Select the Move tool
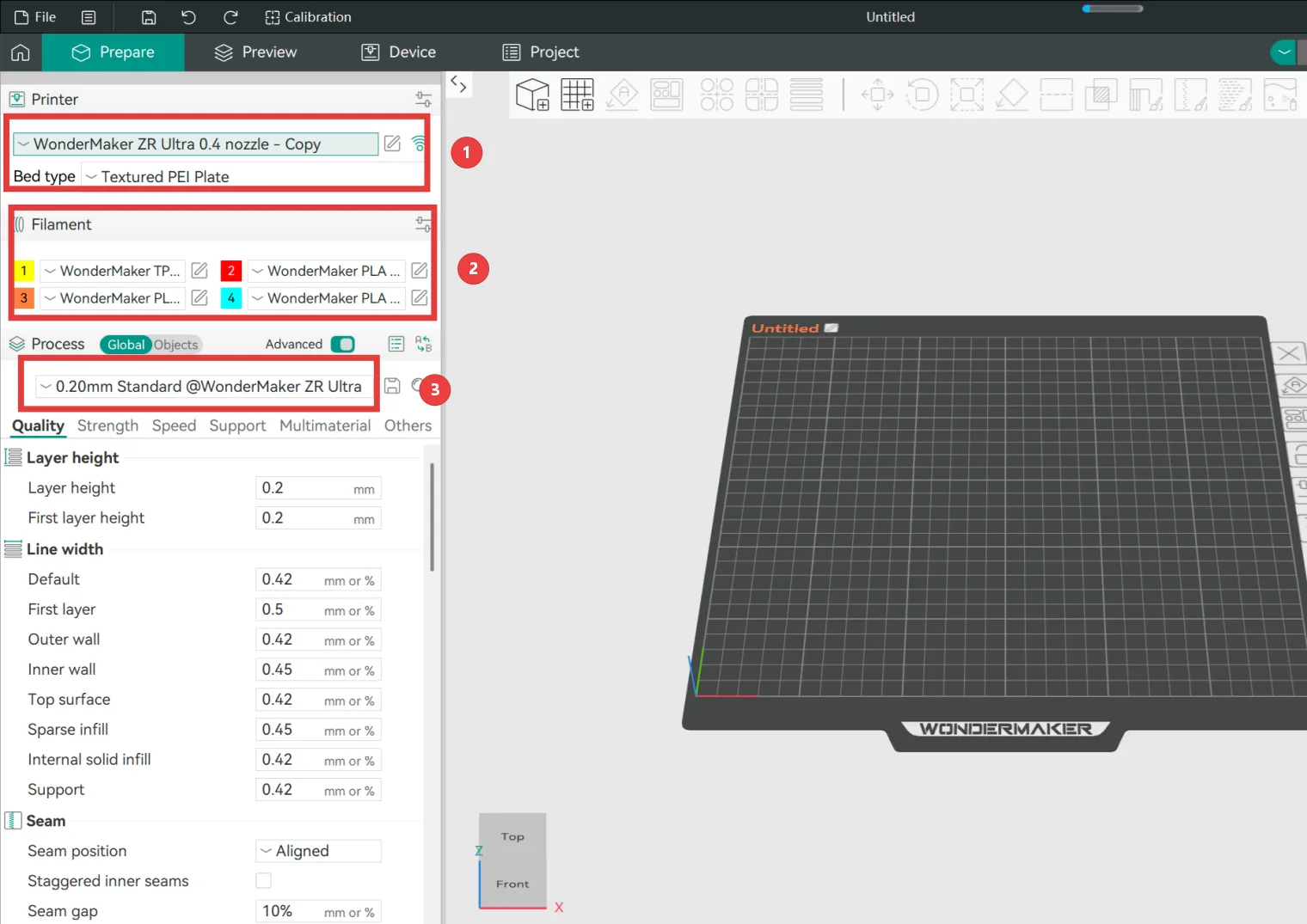 click(877, 95)
